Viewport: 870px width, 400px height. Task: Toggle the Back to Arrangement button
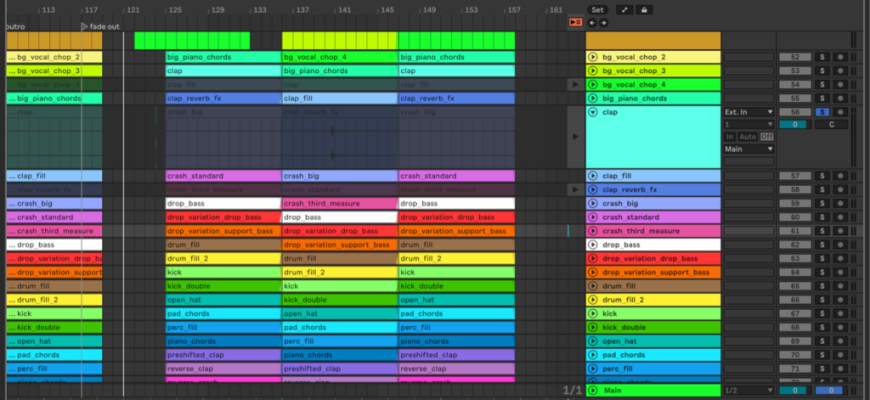(x=574, y=22)
